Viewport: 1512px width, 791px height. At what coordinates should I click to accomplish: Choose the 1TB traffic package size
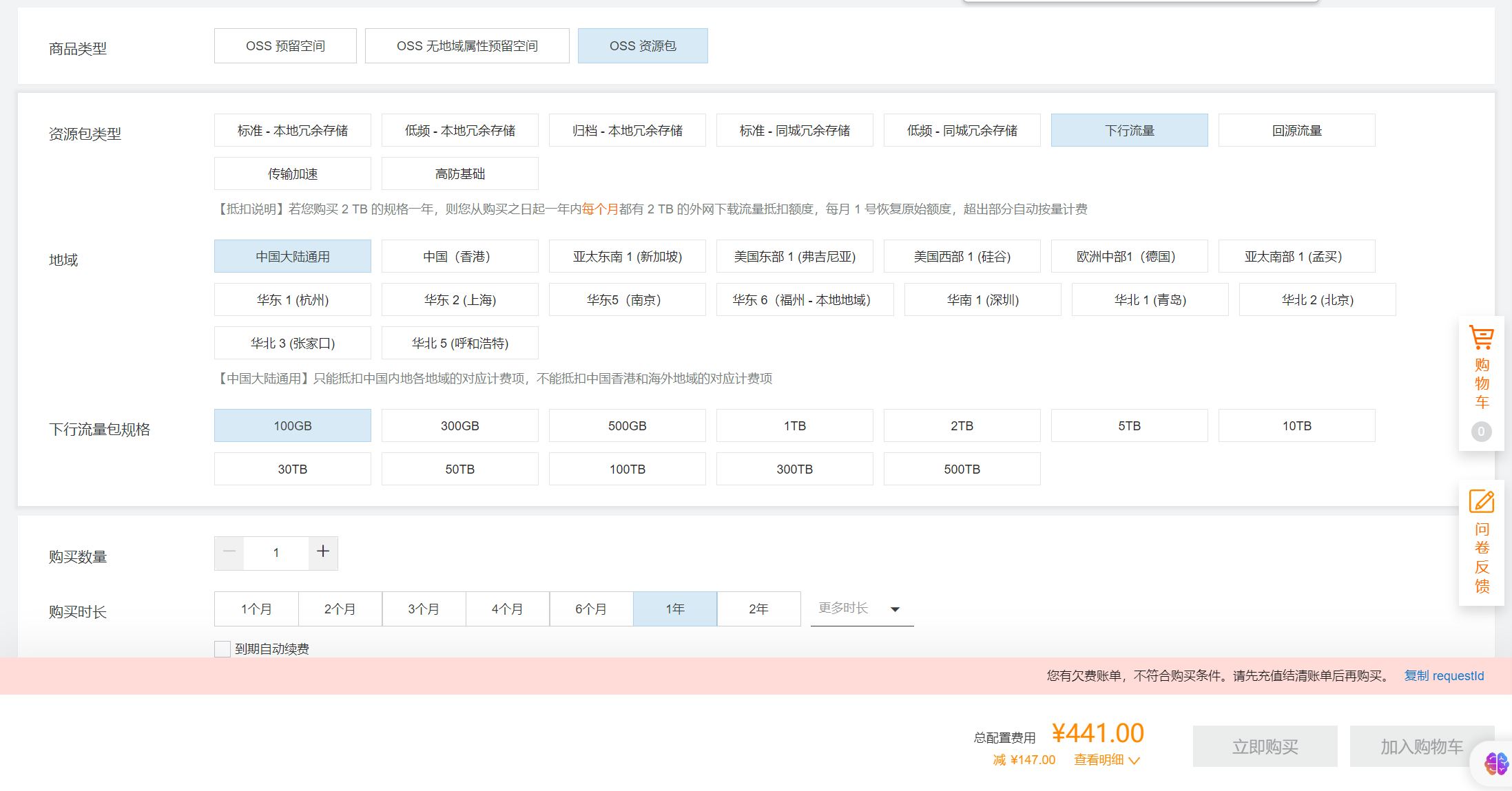pyautogui.click(x=794, y=426)
